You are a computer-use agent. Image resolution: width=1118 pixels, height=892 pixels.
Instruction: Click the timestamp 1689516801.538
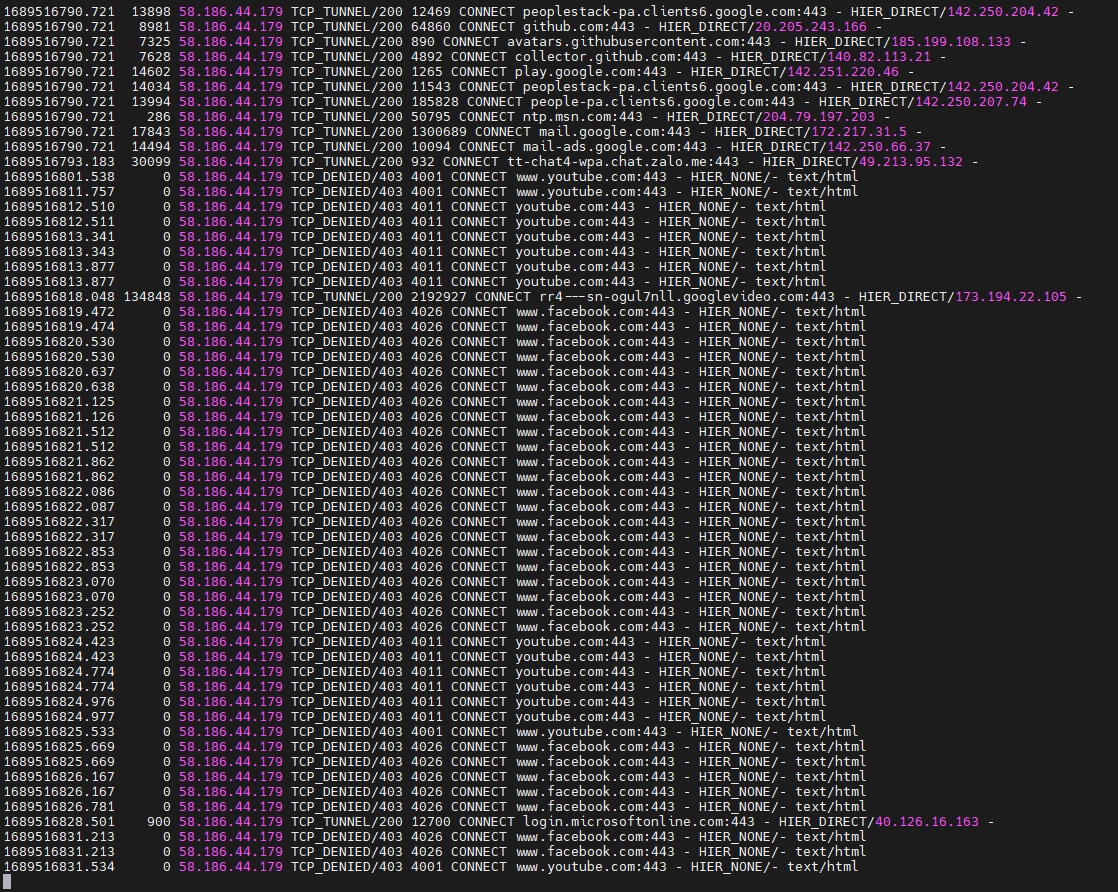[58, 177]
